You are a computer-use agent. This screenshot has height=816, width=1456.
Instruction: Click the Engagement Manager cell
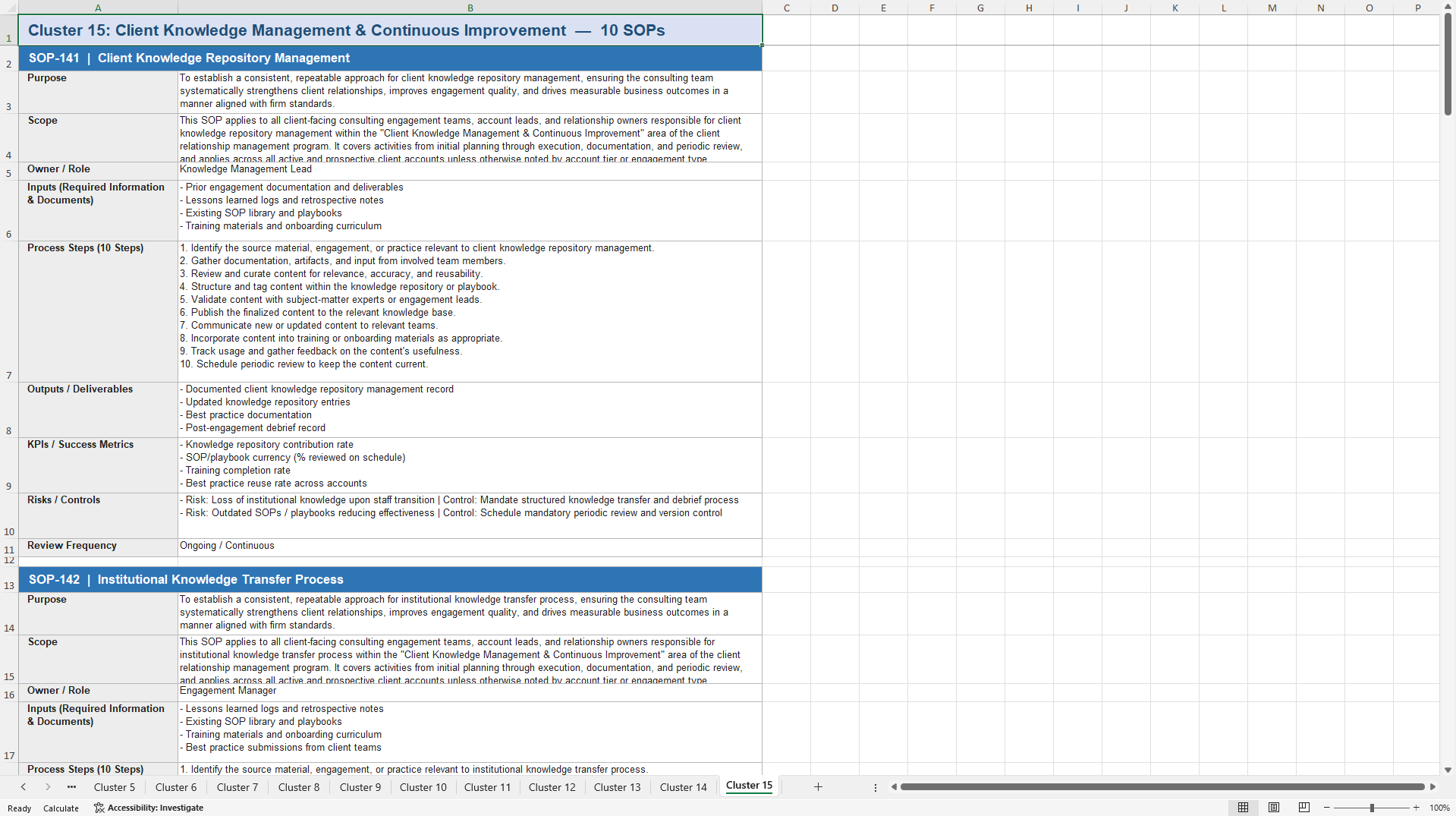pos(470,692)
